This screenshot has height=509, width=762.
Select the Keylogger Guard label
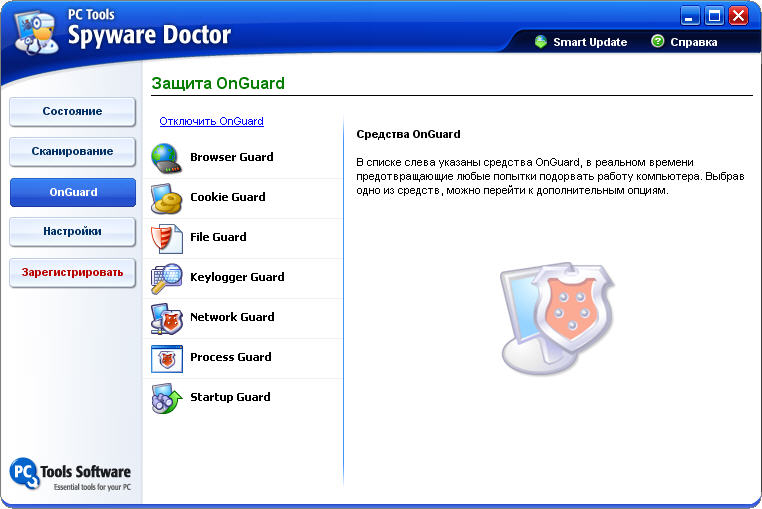[x=237, y=277]
